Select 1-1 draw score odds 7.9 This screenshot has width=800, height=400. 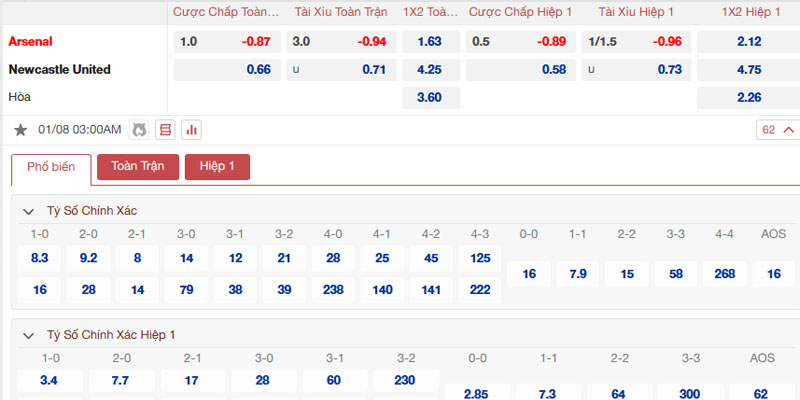(578, 274)
